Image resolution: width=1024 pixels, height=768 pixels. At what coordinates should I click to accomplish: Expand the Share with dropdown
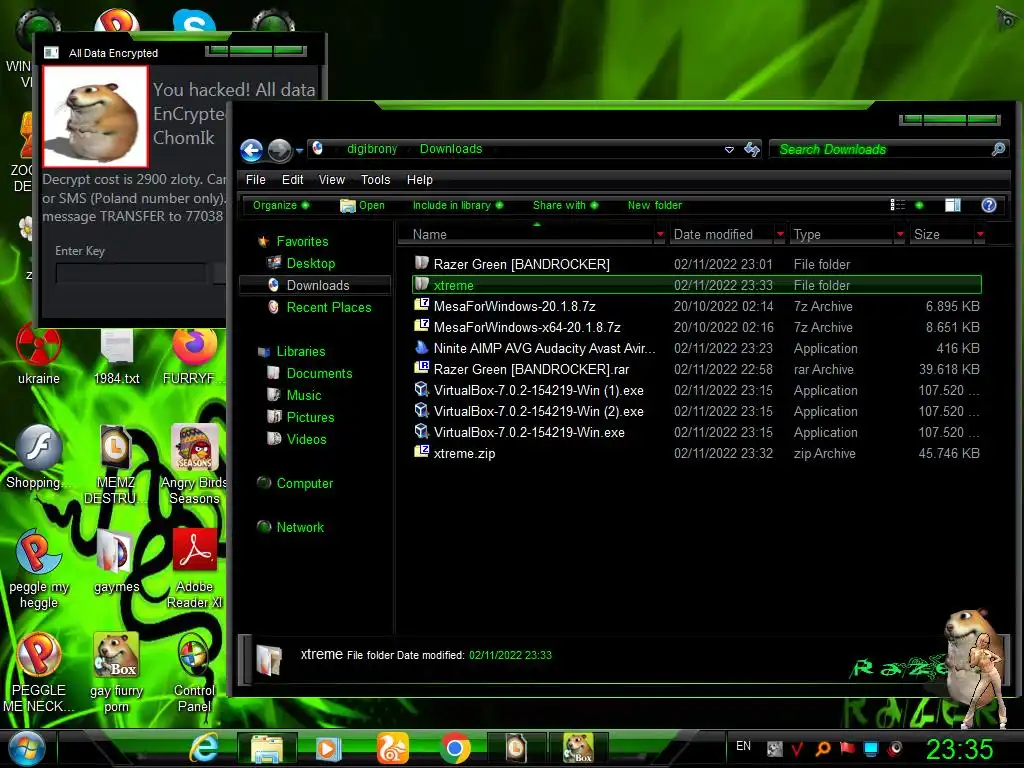(x=565, y=205)
